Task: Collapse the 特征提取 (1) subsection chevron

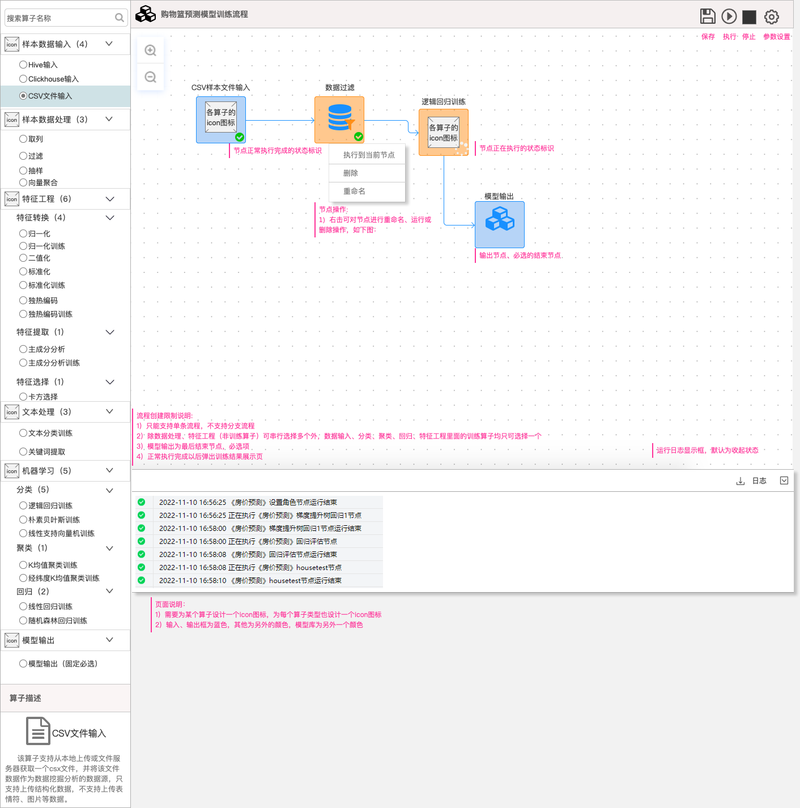Action: [110, 332]
